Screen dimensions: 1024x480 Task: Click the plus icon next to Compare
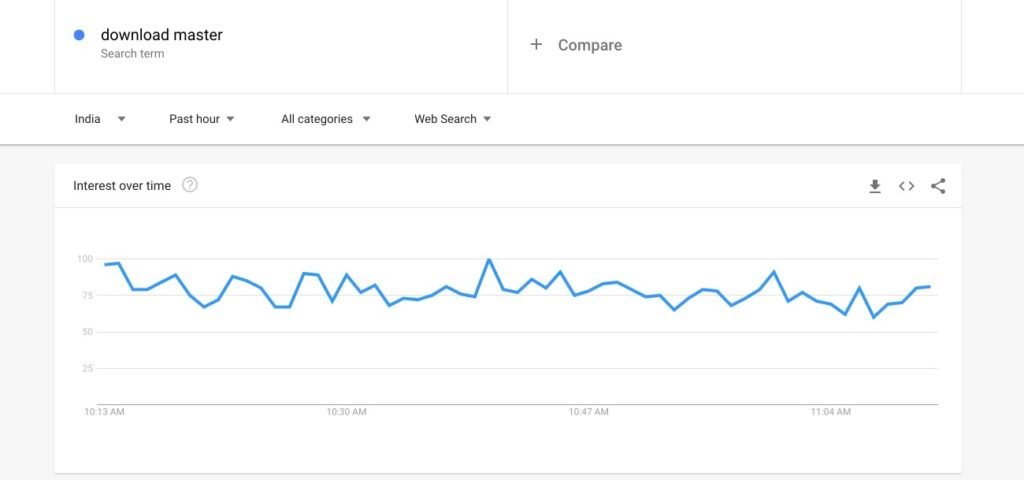[x=536, y=44]
